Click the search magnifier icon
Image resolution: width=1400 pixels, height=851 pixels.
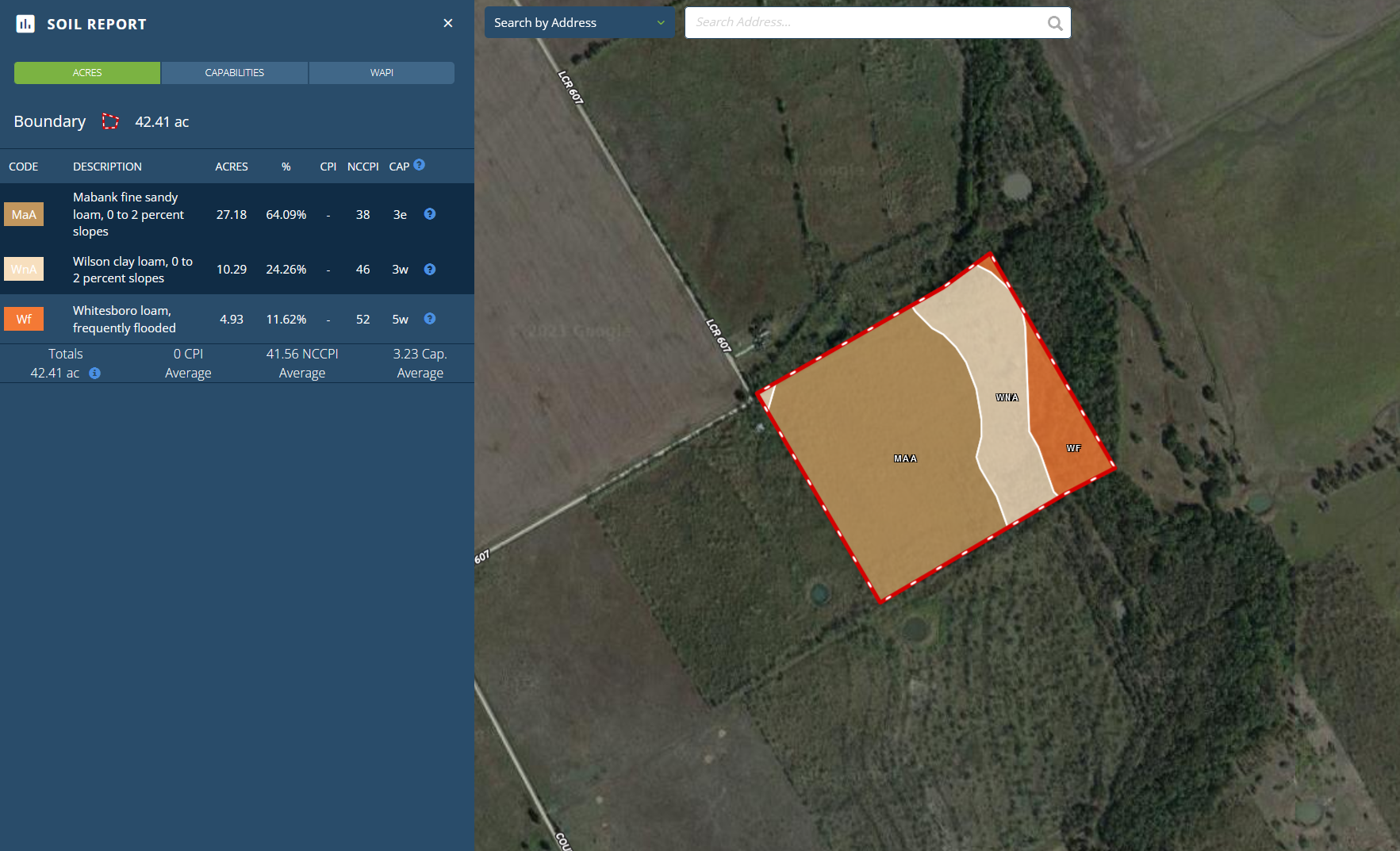[x=1055, y=23]
